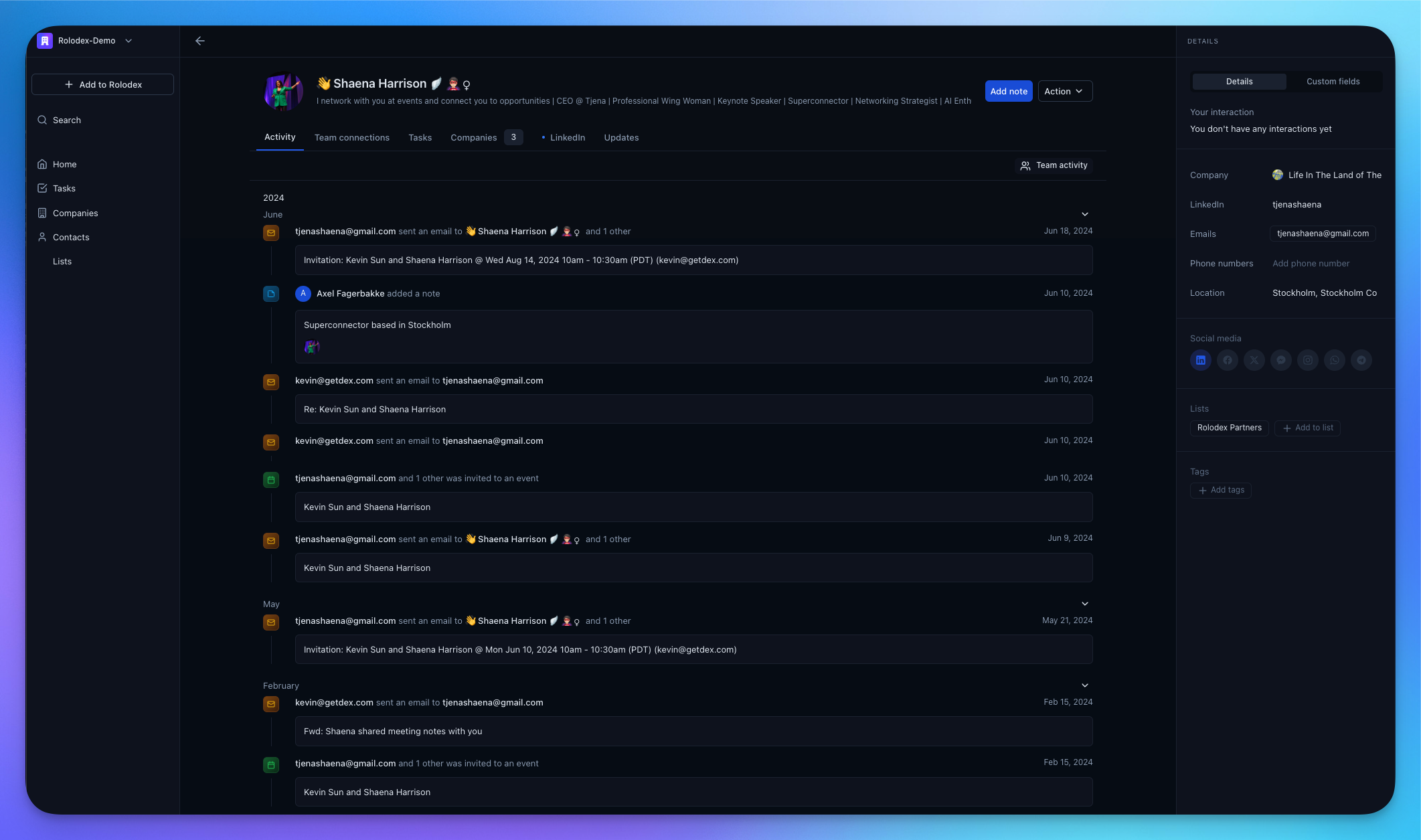
Task: Click the Add note button
Action: [x=1008, y=91]
